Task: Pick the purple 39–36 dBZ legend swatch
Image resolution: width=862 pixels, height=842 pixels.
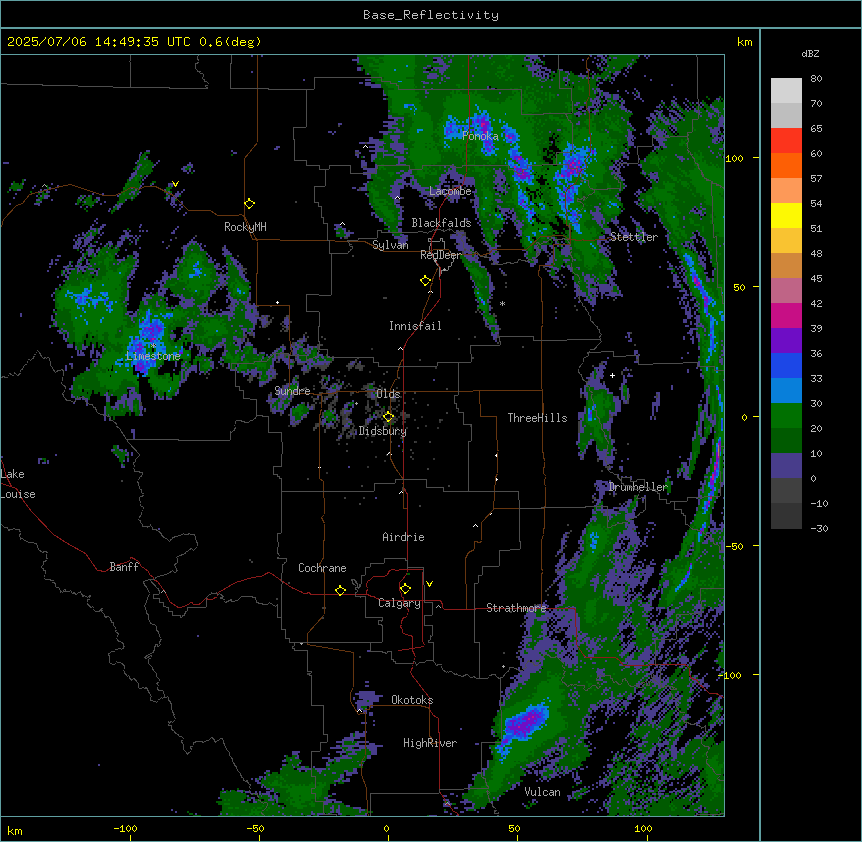Action: 786,341
